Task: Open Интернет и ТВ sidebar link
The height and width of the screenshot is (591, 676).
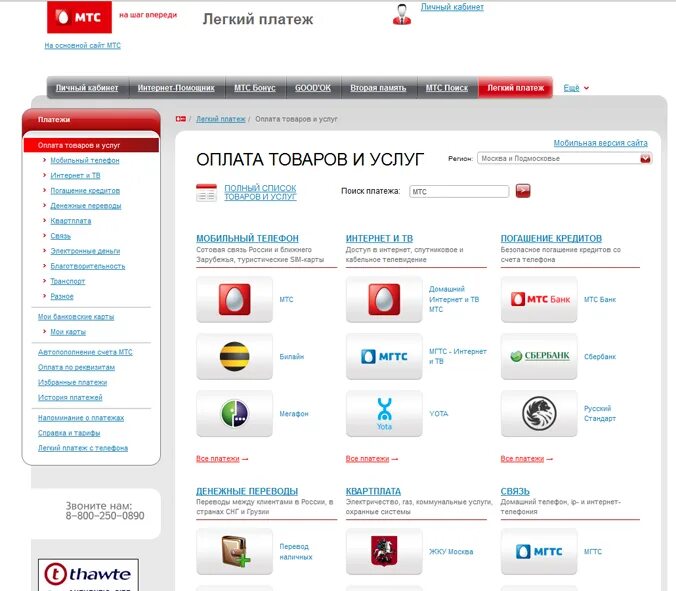Action: [75, 175]
